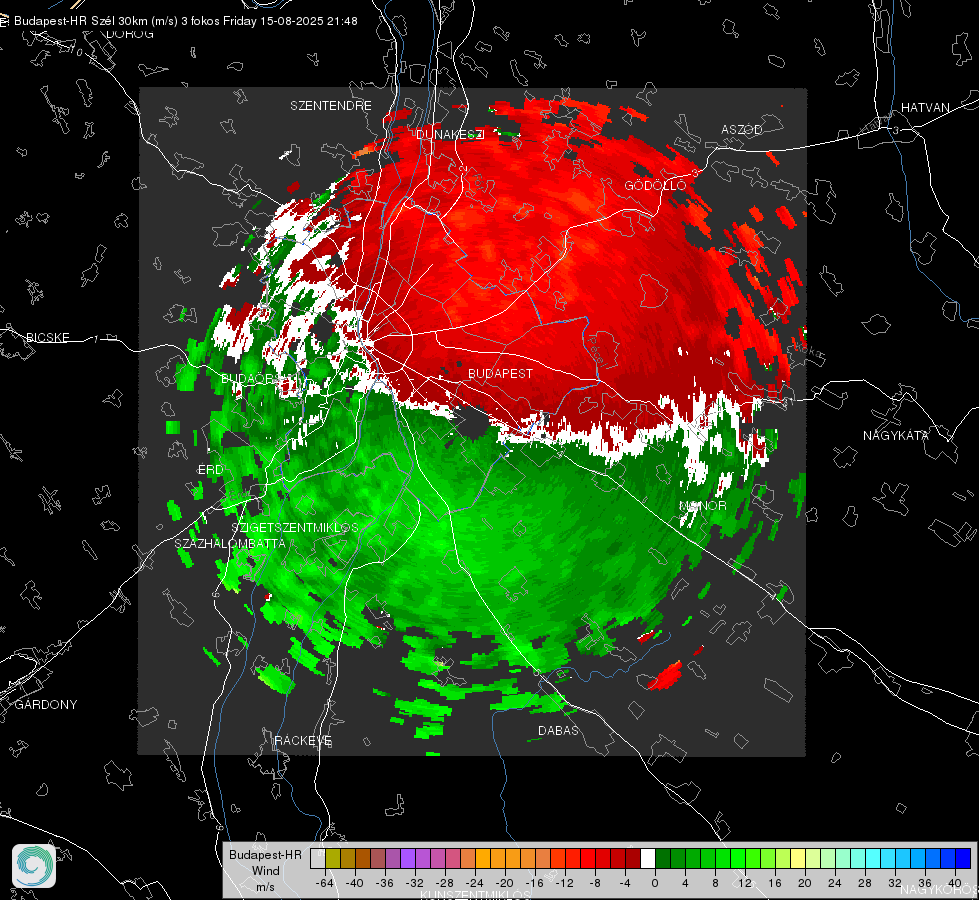The width and height of the screenshot is (979, 900).
Task: Click the ERD map label
Action: pyautogui.click(x=211, y=470)
